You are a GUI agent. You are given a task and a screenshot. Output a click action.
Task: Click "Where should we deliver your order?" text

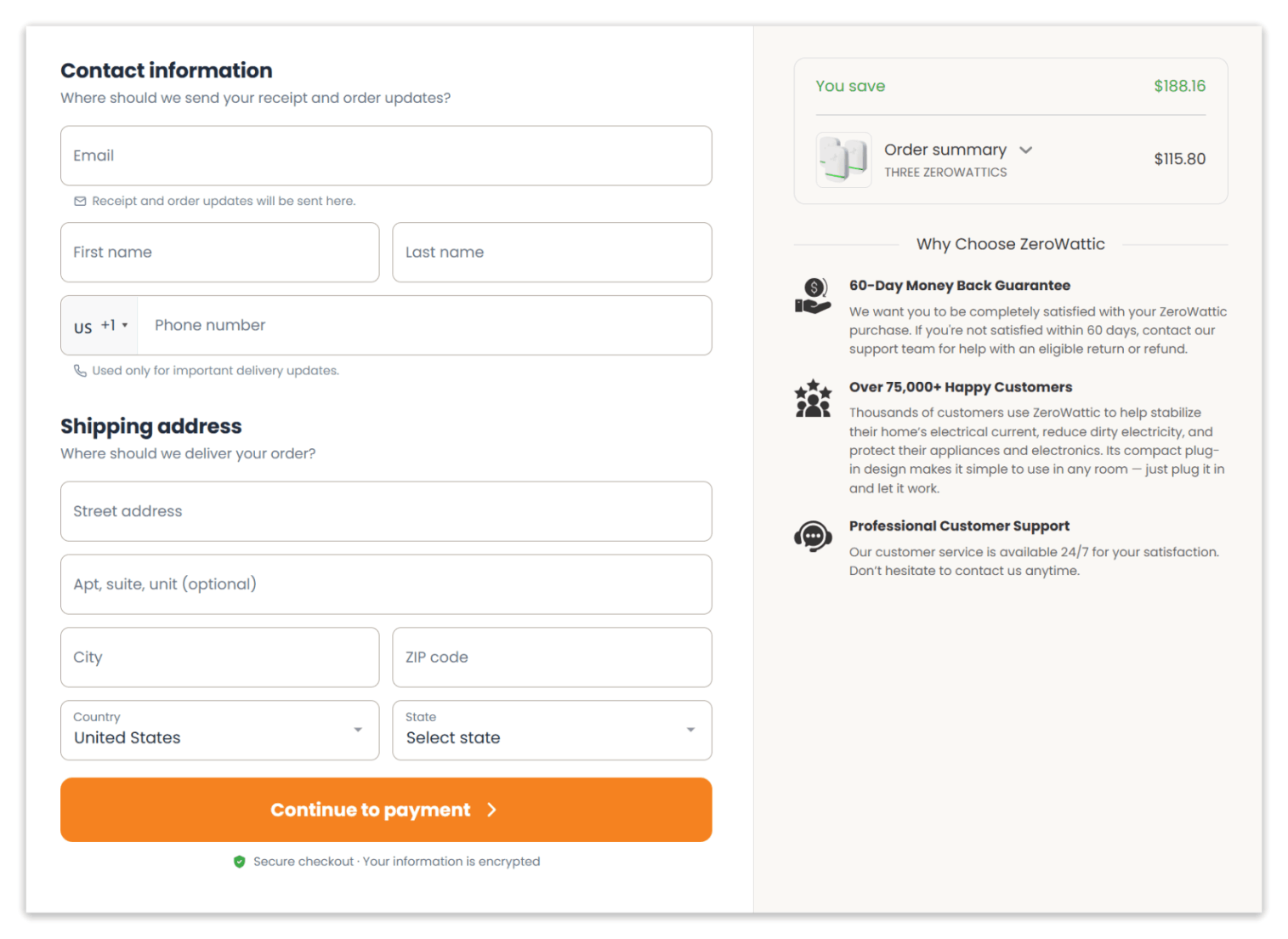188,454
